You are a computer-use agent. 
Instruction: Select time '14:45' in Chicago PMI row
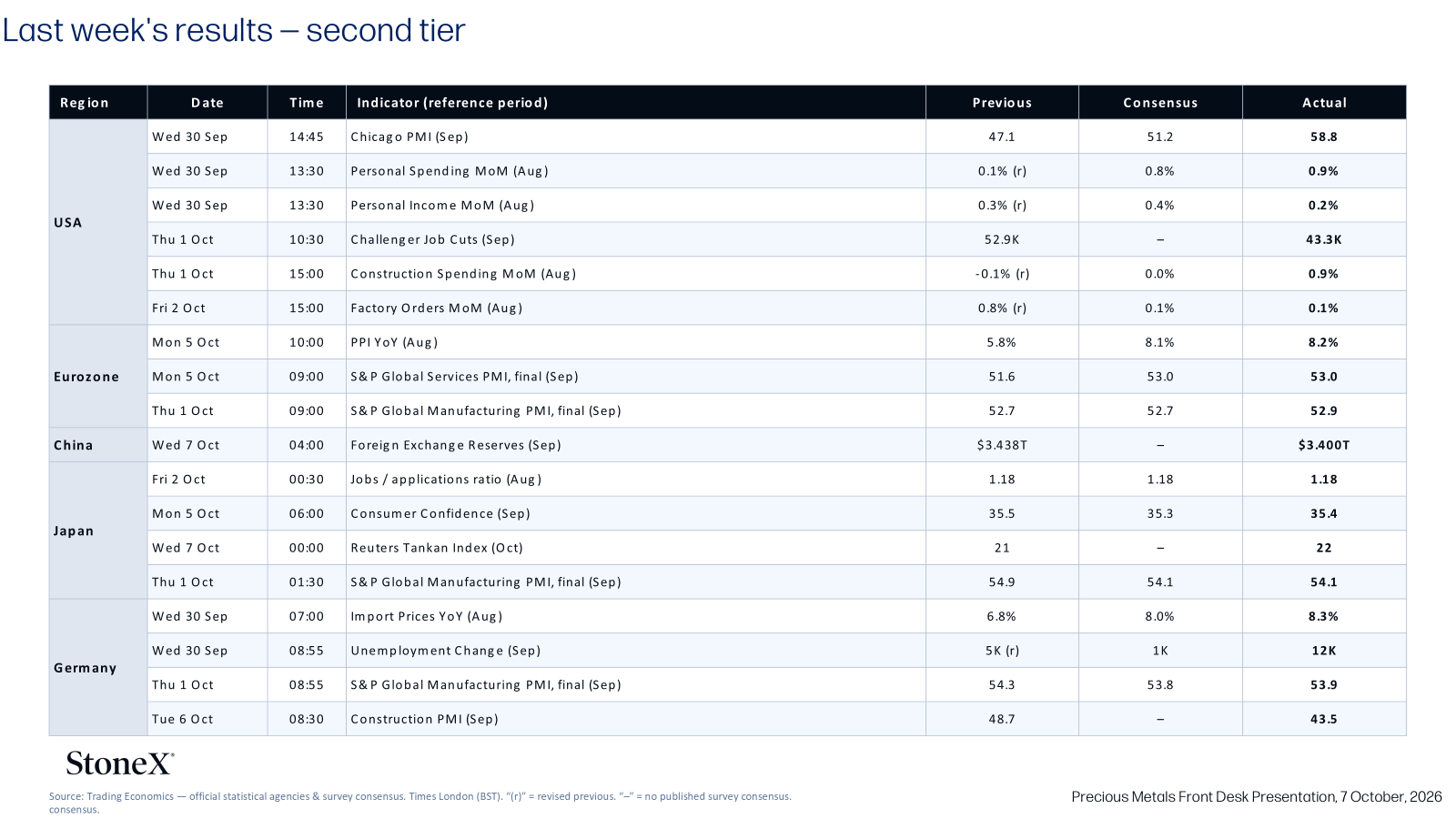[x=307, y=136]
